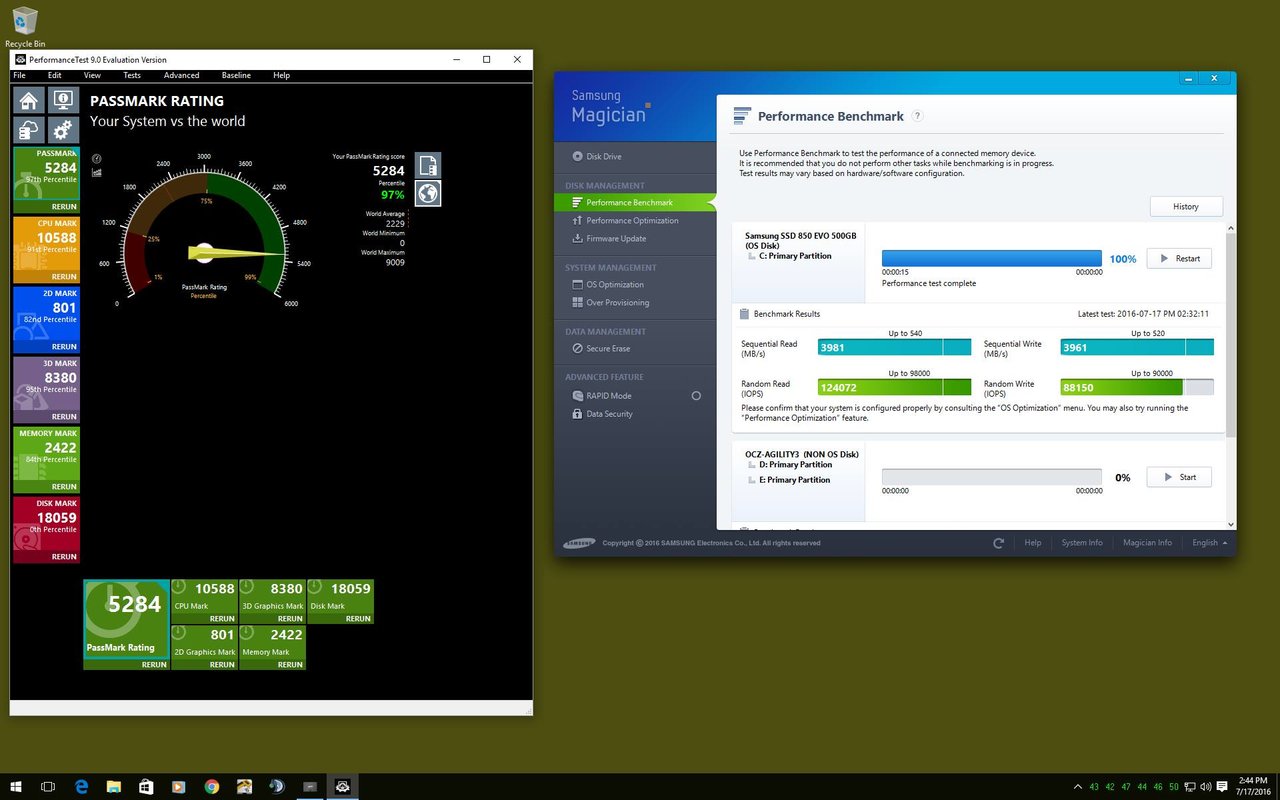1280x800 pixels.
Task: Open the Recycle Bin on desktop
Action: (x=25, y=26)
